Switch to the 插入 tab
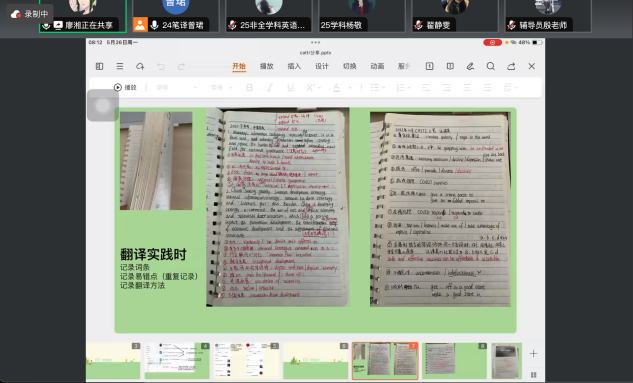This screenshot has width=633, height=383. (x=294, y=66)
